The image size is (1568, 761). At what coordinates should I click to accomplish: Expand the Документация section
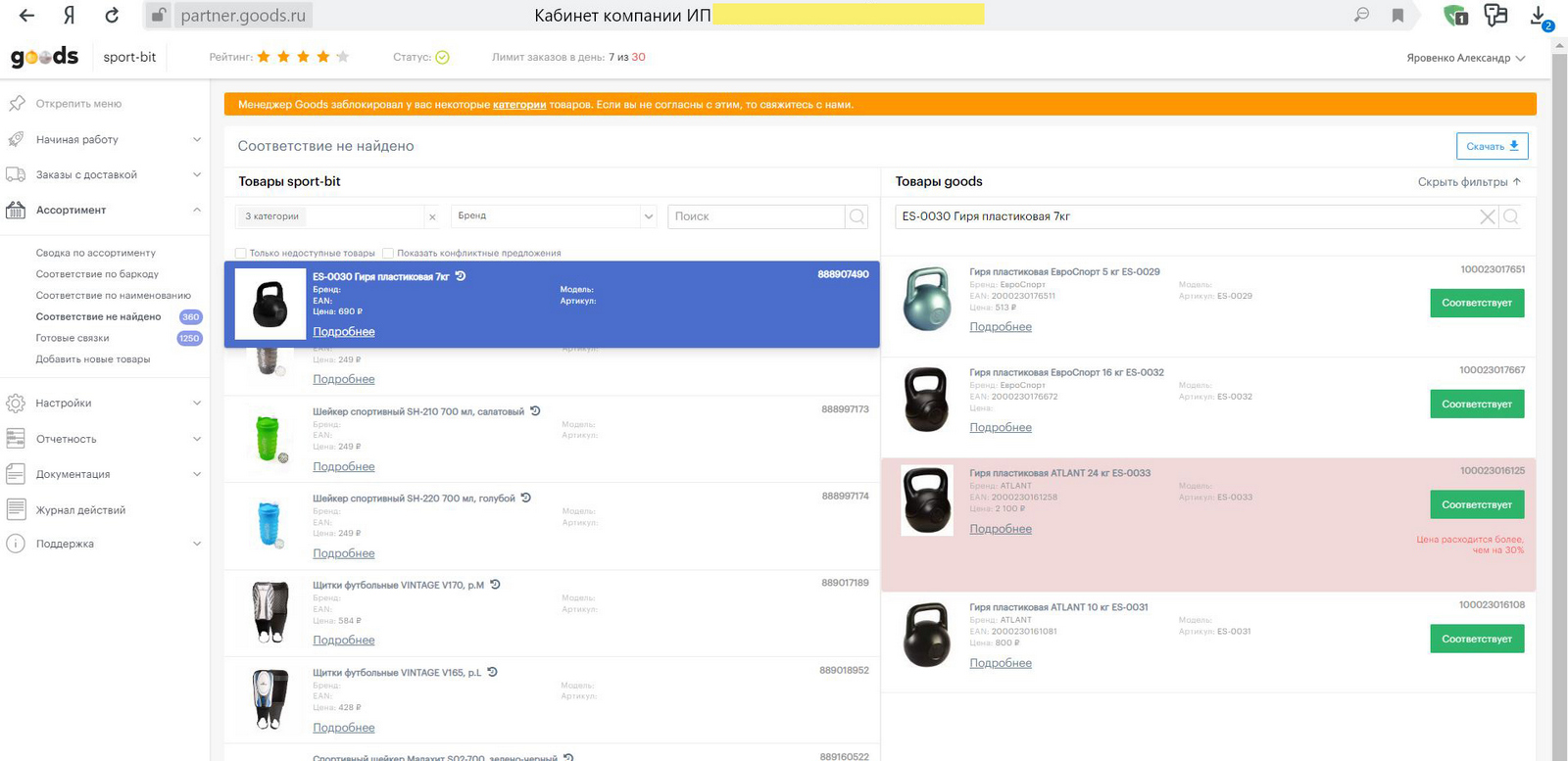click(197, 474)
